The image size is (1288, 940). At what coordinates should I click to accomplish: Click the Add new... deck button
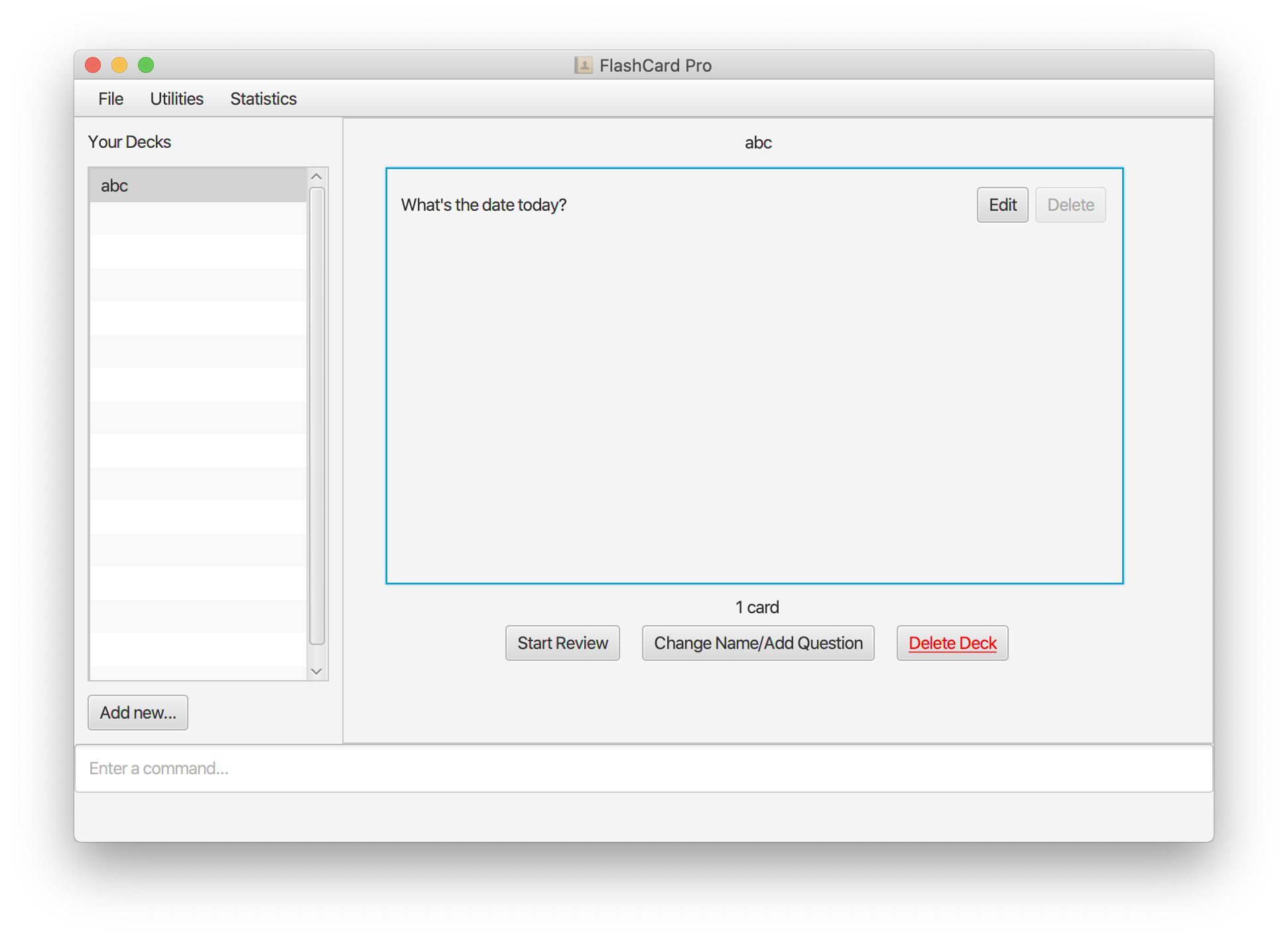pyautogui.click(x=138, y=713)
